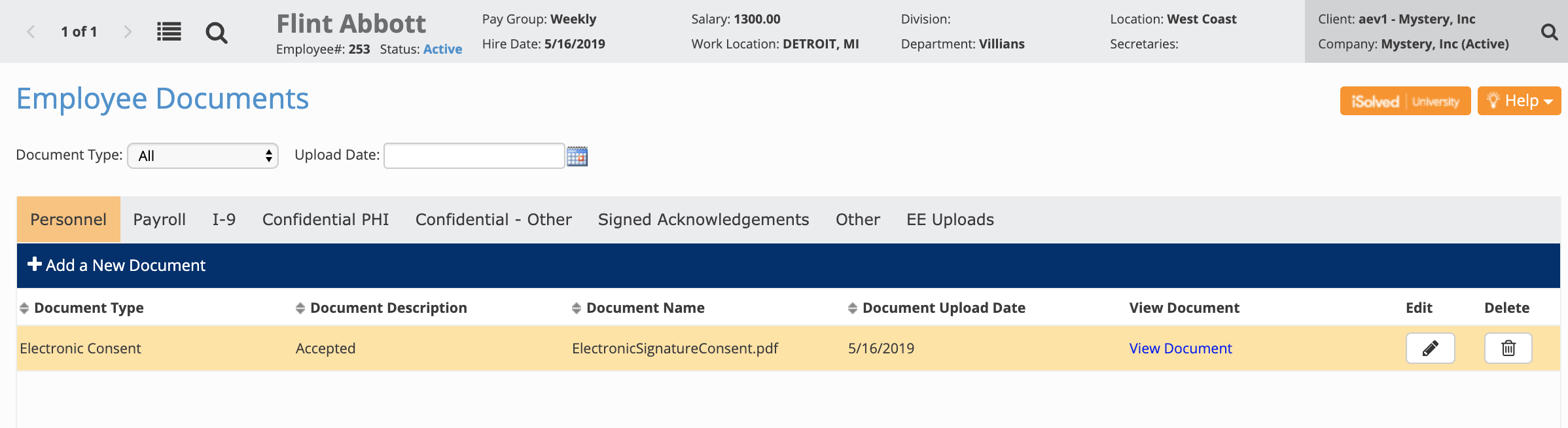The image size is (1568, 428).
Task: Click Add a New Document
Action: [x=117, y=265]
